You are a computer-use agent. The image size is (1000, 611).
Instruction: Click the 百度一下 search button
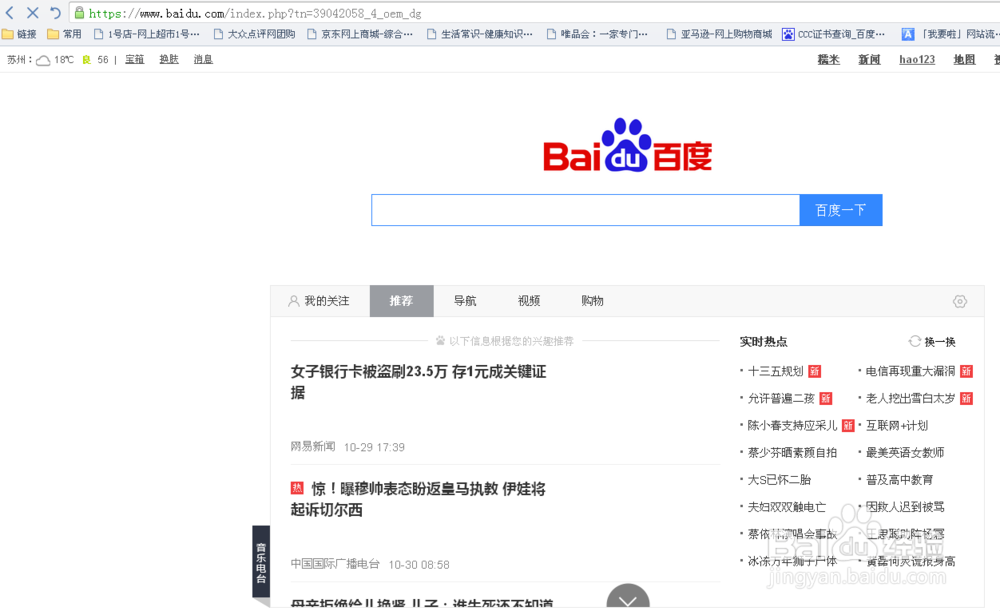(x=841, y=210)
